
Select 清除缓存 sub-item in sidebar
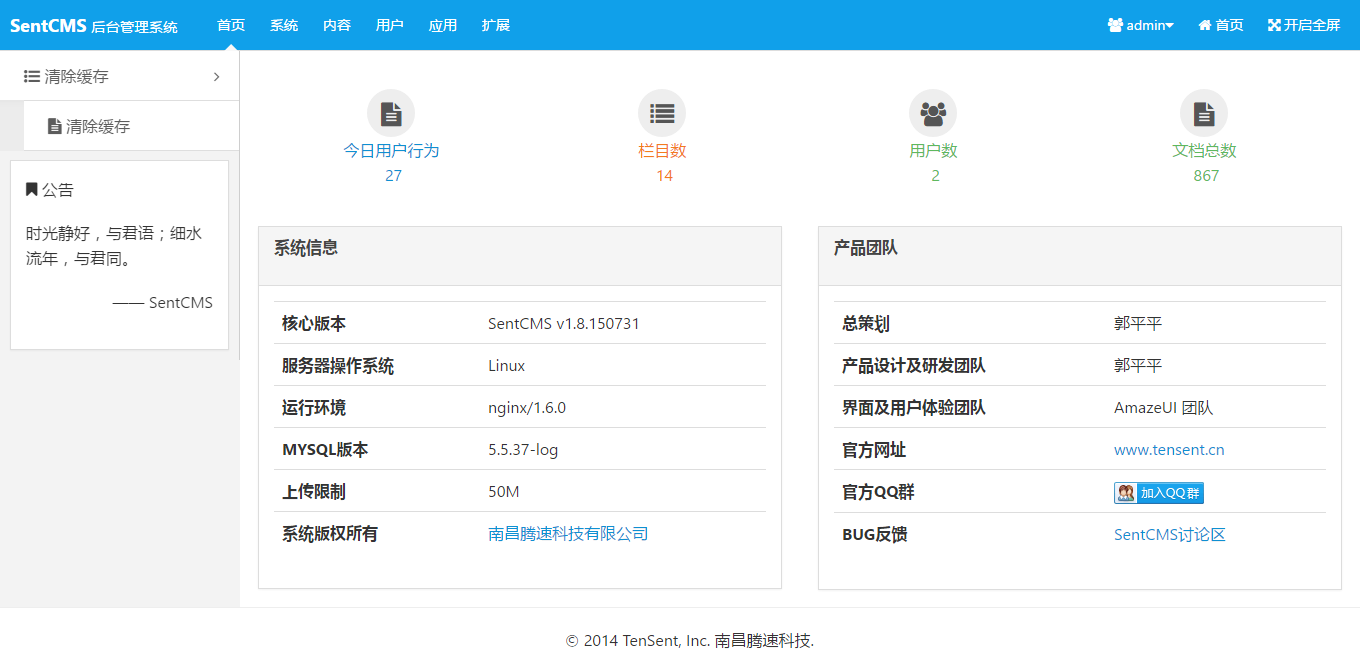[98, 126]
